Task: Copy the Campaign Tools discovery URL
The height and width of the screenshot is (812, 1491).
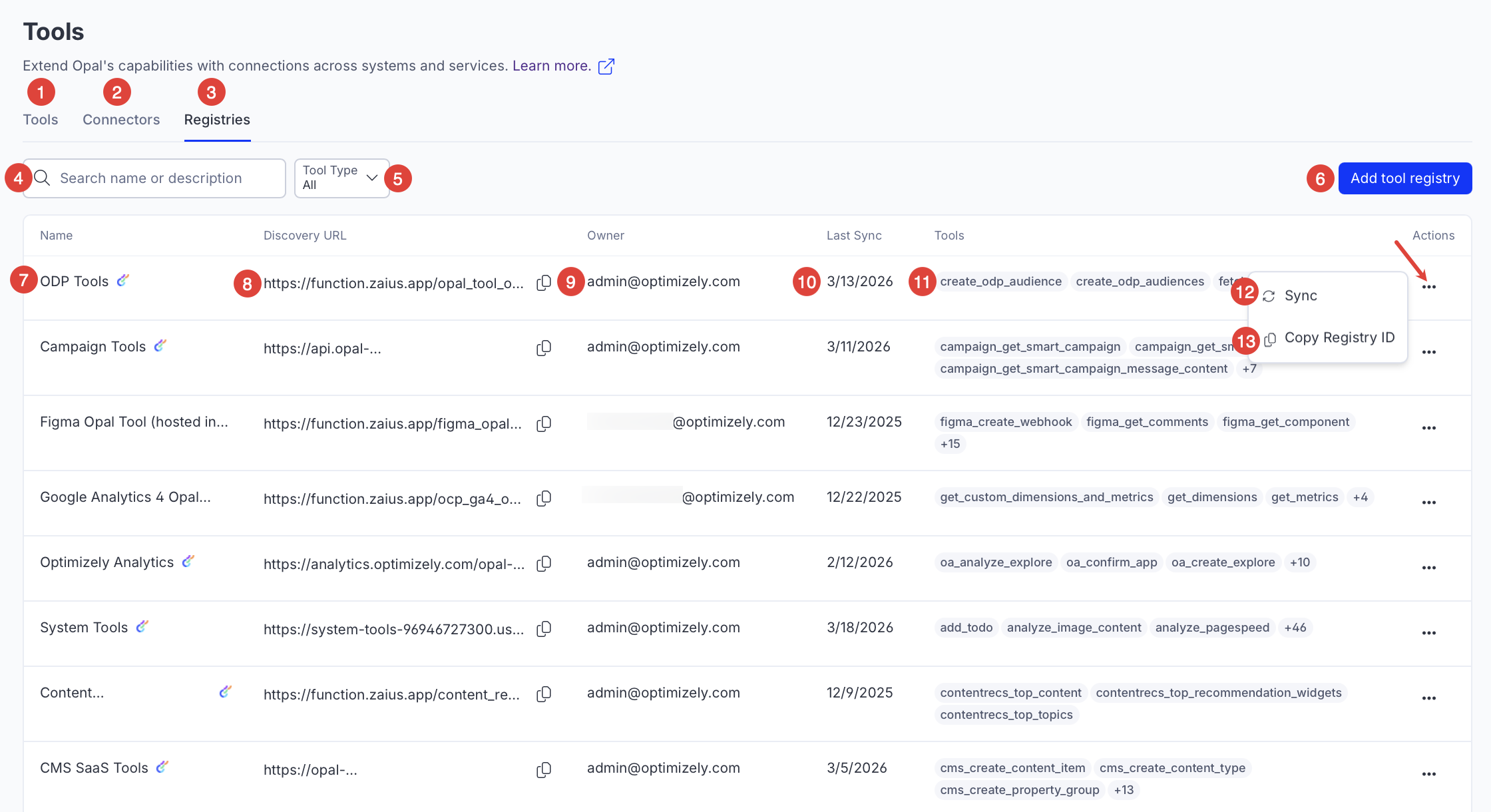Action: [544, 348]
